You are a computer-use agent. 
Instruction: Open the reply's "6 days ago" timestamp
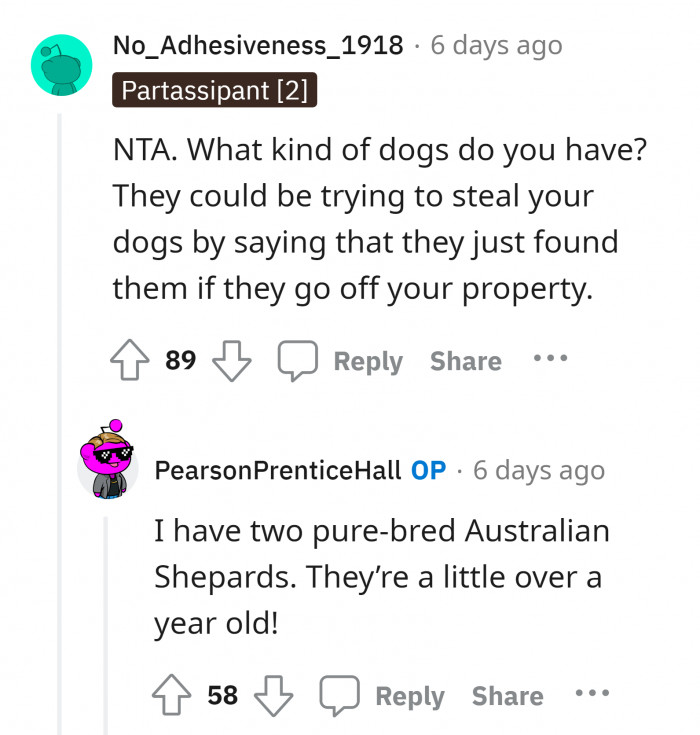(539, 470)
